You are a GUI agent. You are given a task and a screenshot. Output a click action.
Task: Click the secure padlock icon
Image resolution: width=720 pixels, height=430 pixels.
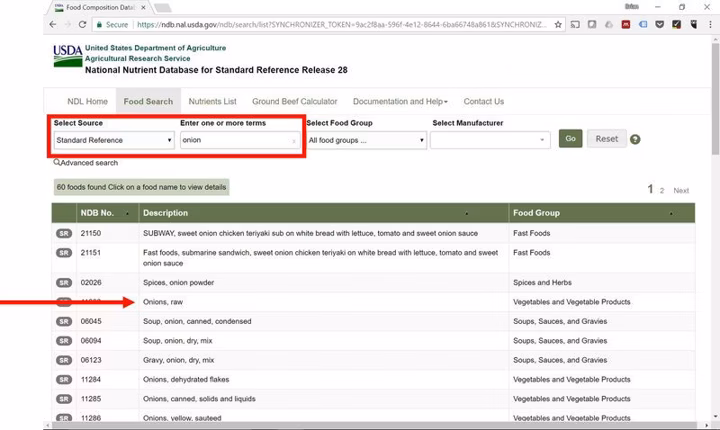[99, 24]
